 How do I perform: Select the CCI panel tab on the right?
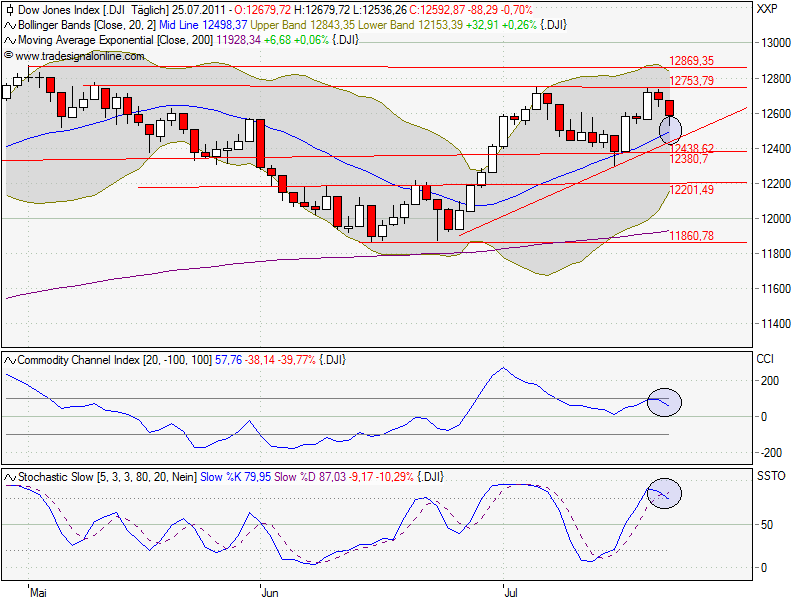point(765,356)
